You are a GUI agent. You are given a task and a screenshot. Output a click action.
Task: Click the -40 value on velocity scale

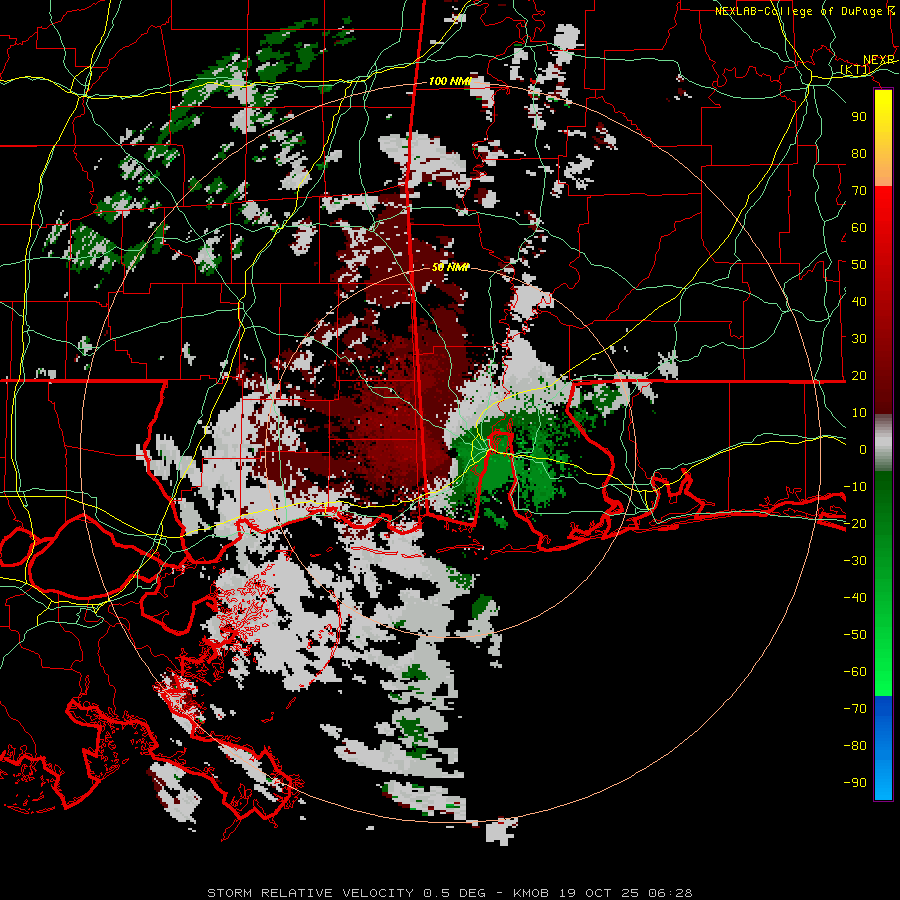point(855,598)
